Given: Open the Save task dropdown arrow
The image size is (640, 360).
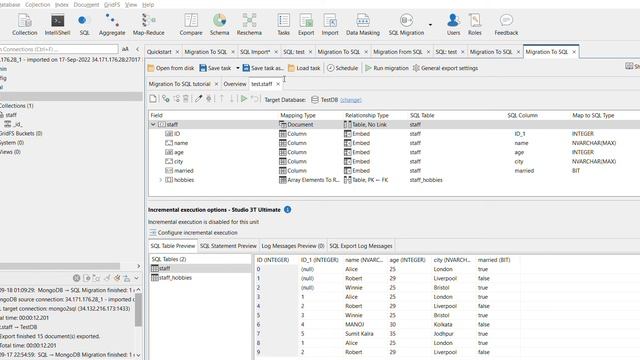Looking at the screenshot, I should 238,68.
